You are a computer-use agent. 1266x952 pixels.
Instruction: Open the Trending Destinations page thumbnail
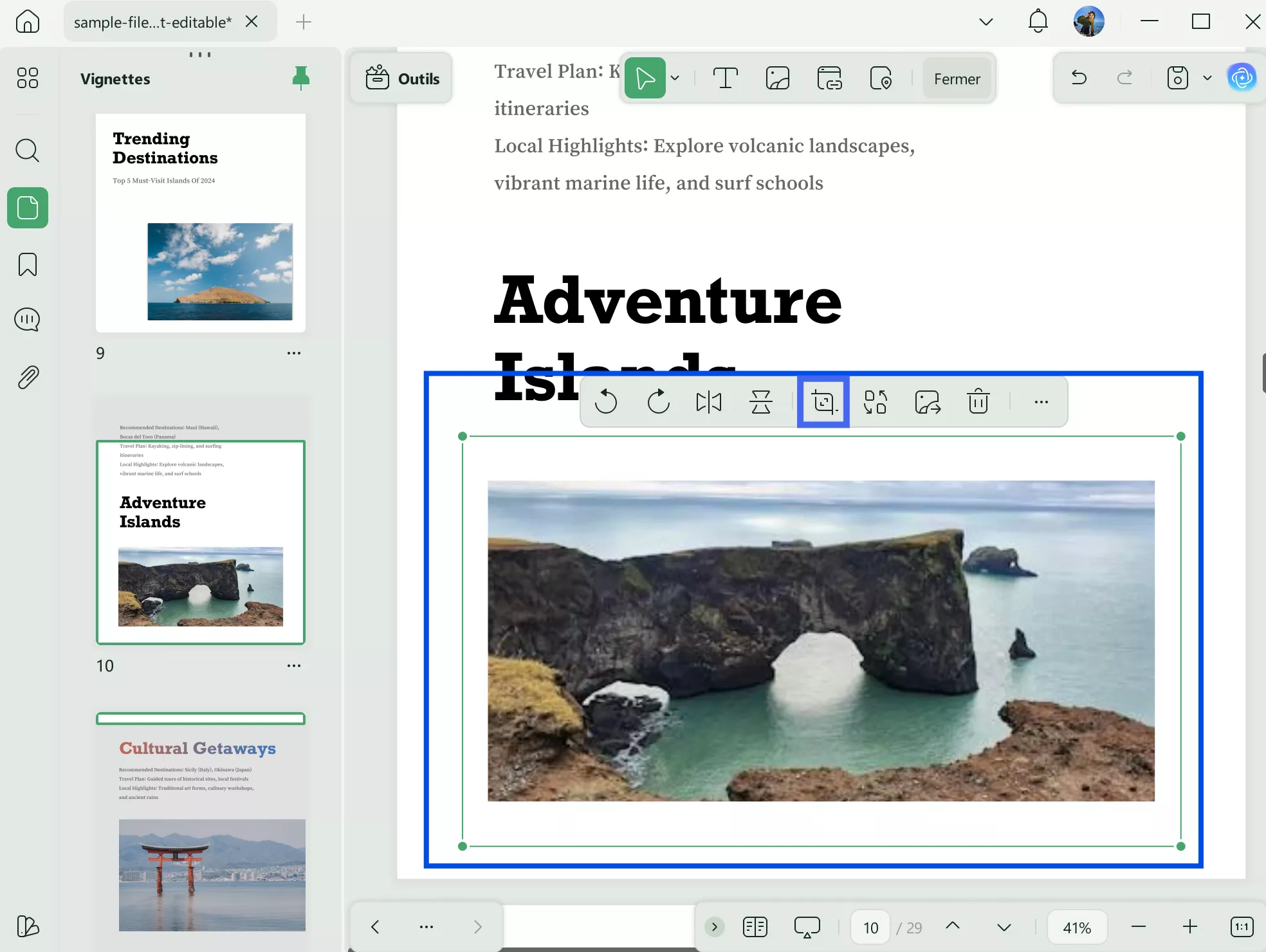(x=200, y=223)
